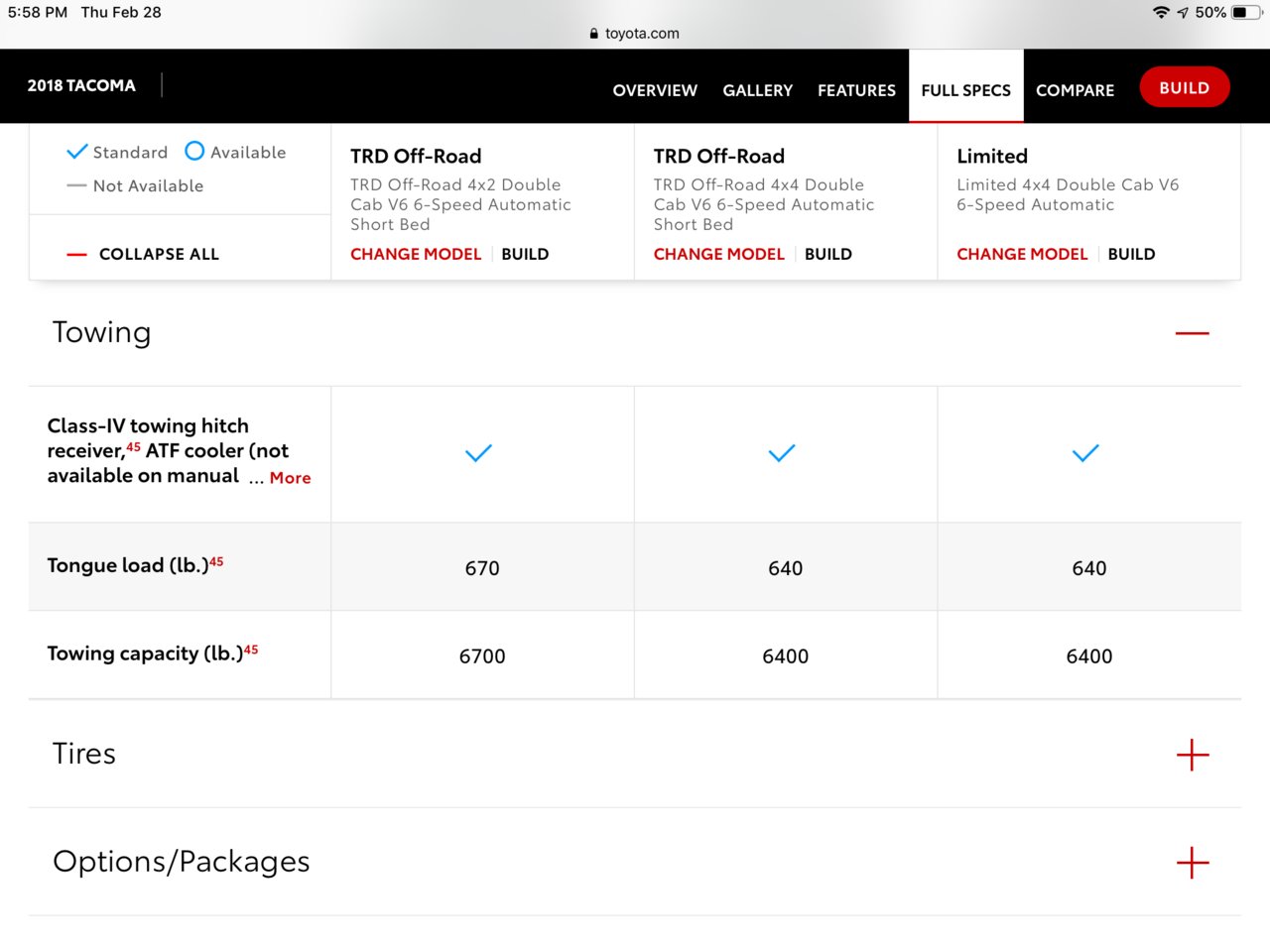Click BUILD under TRD Off-Road 4x2
Image resolution: width=1270 pixels, height=952 pixels.
525,254
